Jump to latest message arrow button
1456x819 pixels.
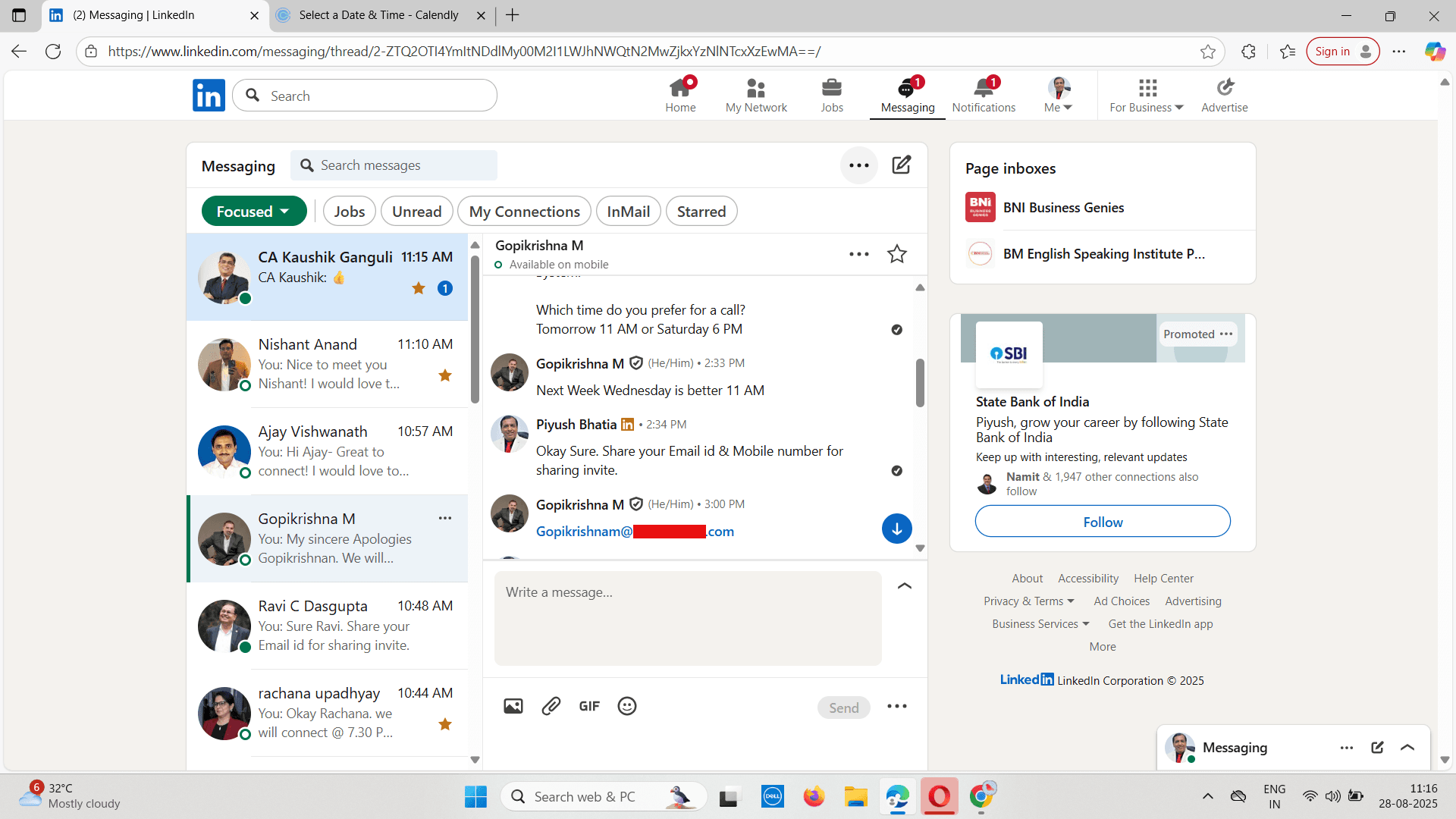[x=897, y=529]
